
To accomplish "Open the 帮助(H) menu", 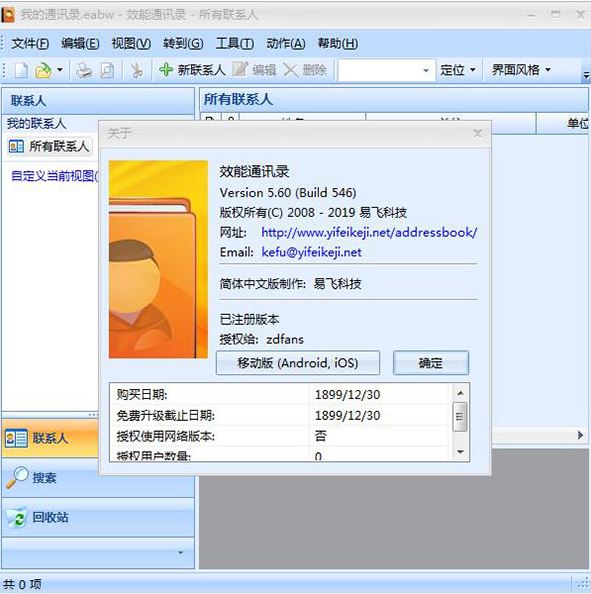I will (x=338, y=44).
